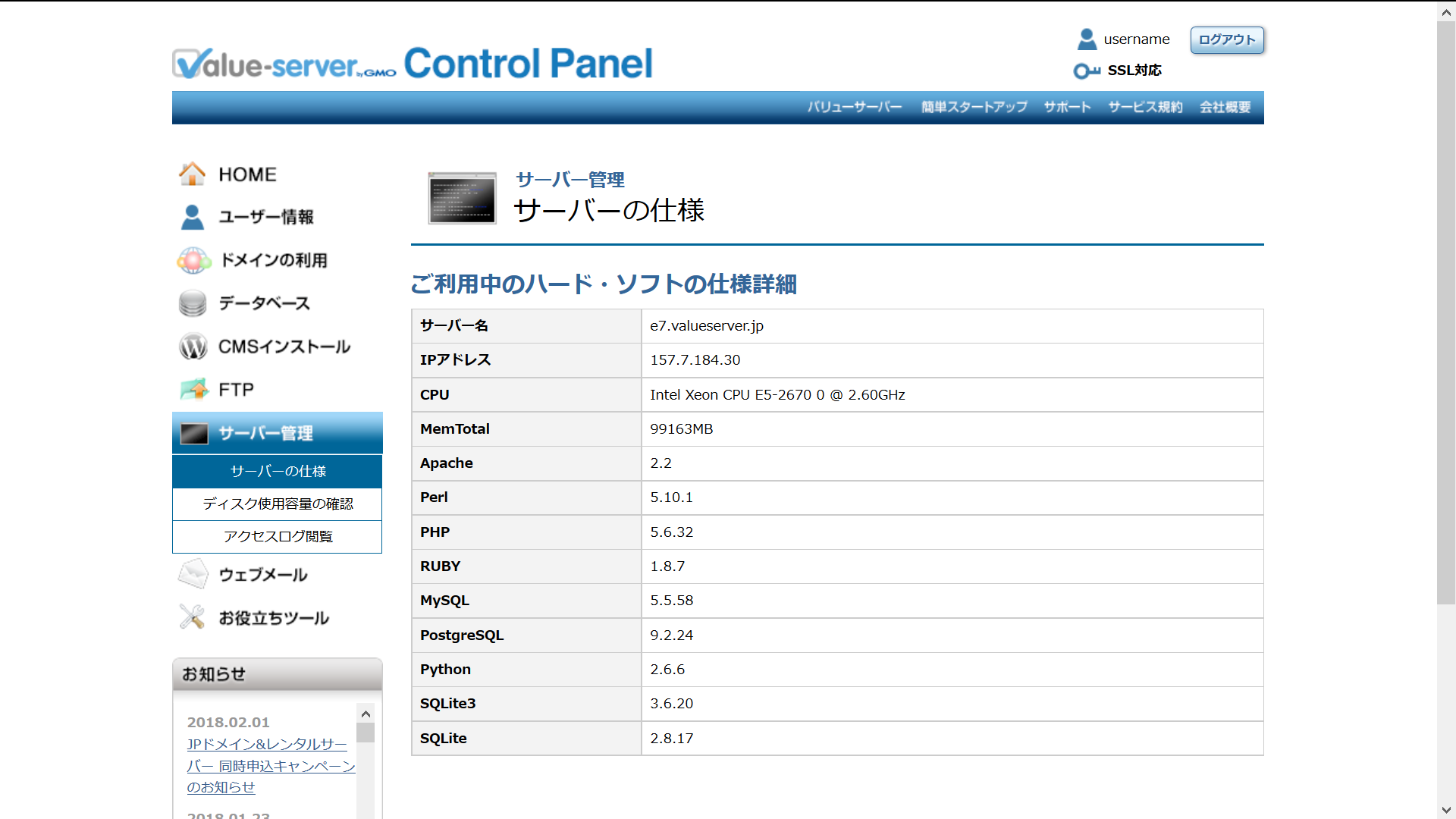Open the ユーザー情報 person icon
This screenshot has width=1456, height=819.
pyautogui.click(x=193, y=217)
